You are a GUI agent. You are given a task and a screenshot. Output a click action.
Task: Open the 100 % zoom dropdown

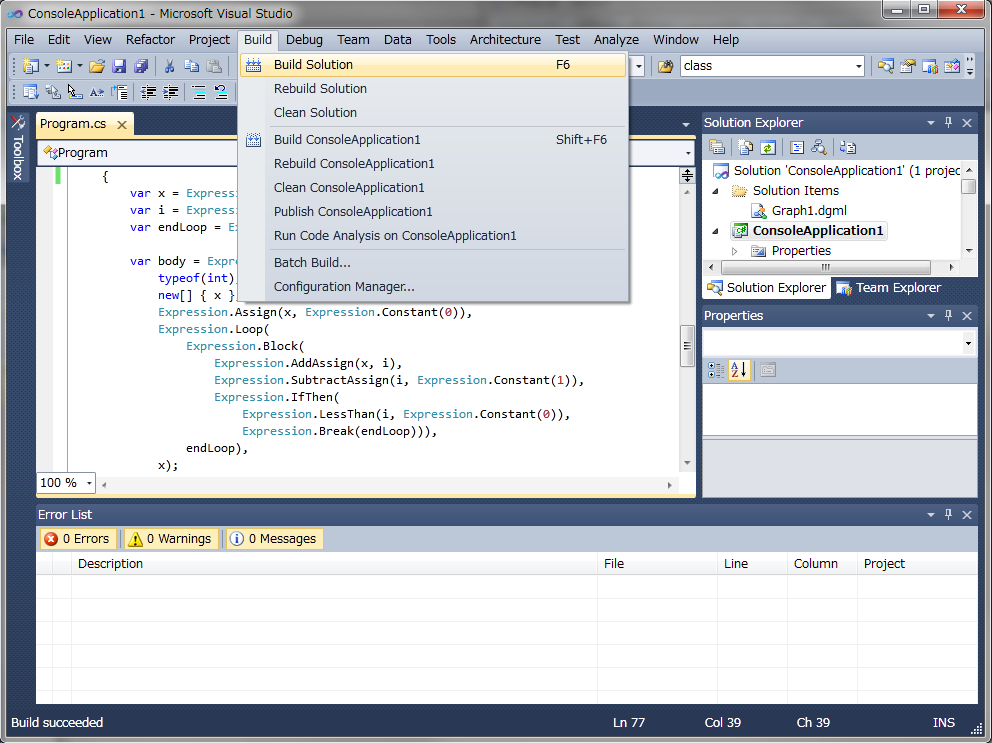[x=89, y=483]
